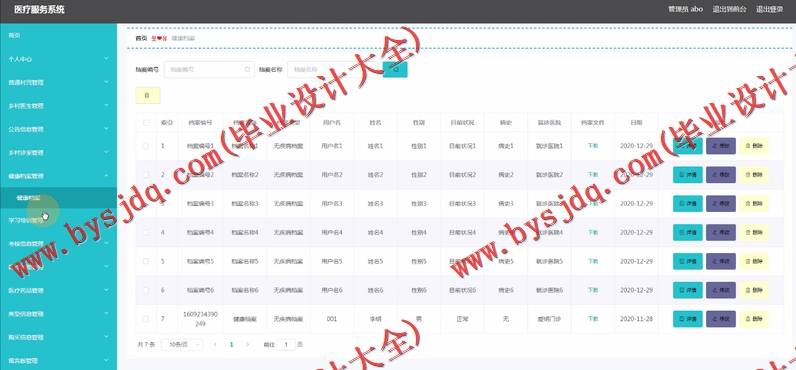Delete row index 3 with 删除
The image size is (796, 370).
click(754, 204)
